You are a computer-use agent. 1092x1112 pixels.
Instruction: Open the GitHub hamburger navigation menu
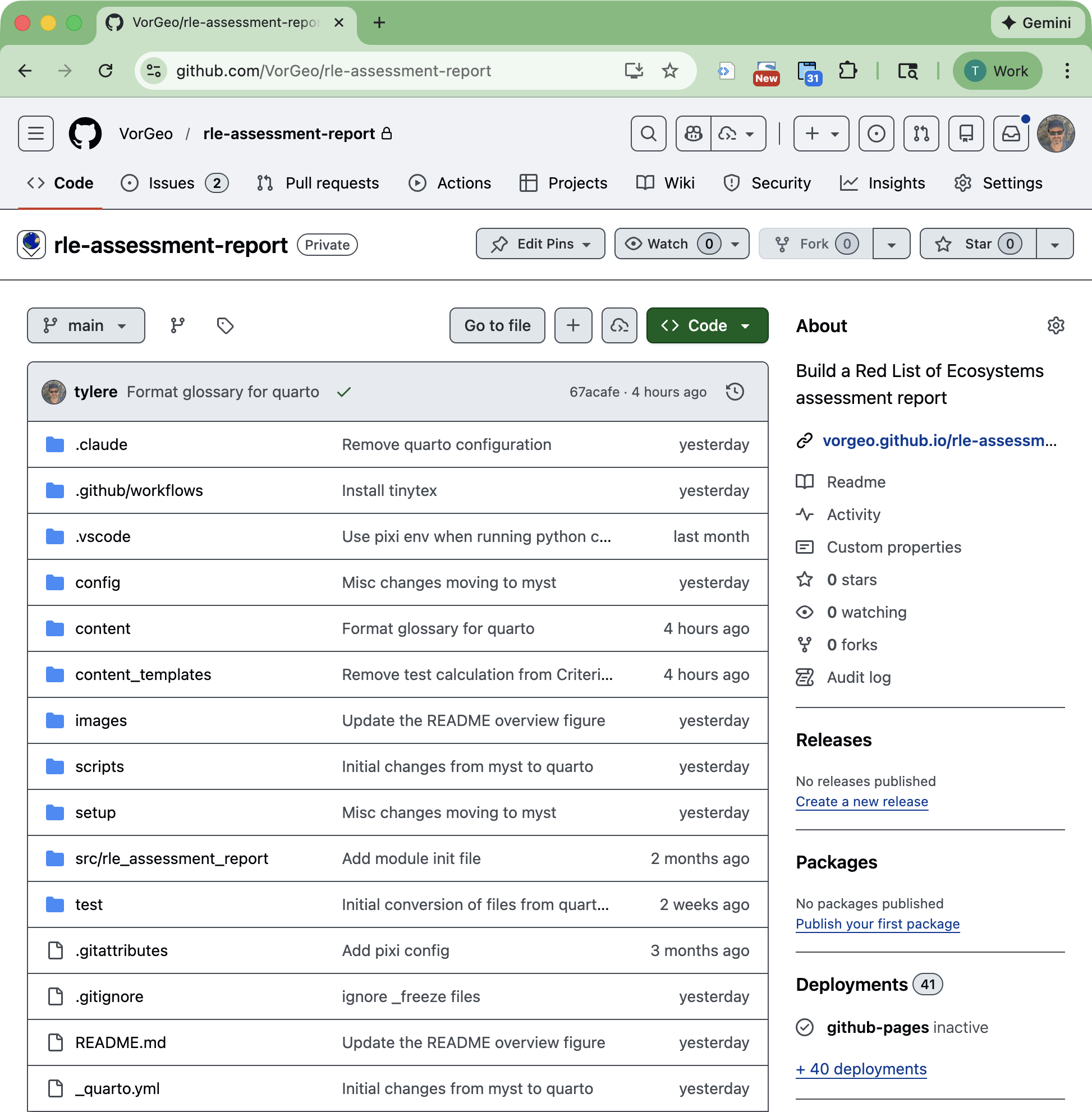(35, 134)
